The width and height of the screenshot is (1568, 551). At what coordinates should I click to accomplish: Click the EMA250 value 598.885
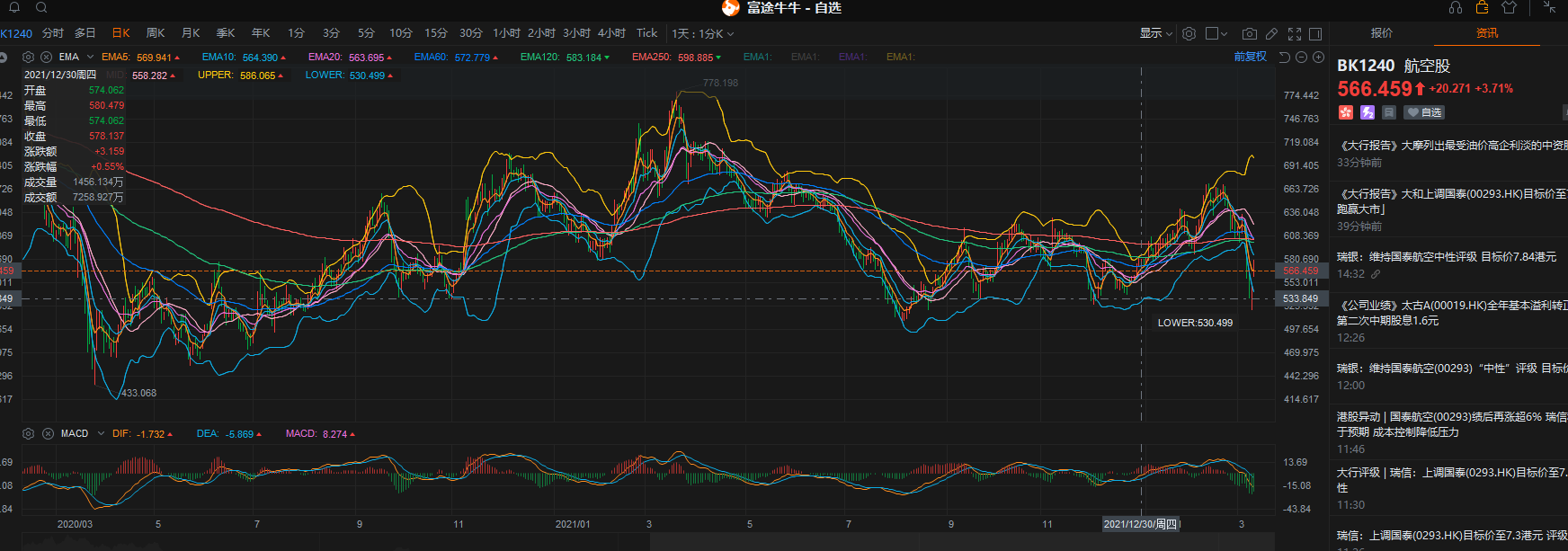tap(695, 57)
